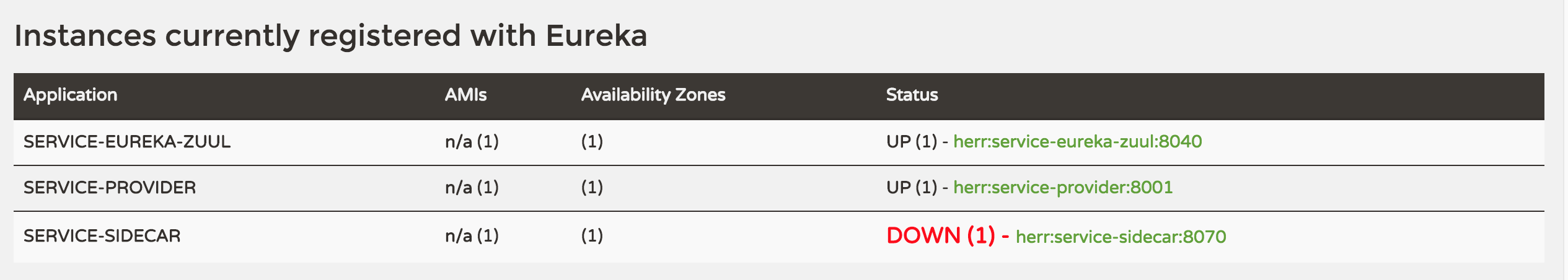The height and width of the screenshot is (280, 1568).
Task: Click availability zone (1) in SERVICE-PROVIDER row
Action: click(592, 188)
